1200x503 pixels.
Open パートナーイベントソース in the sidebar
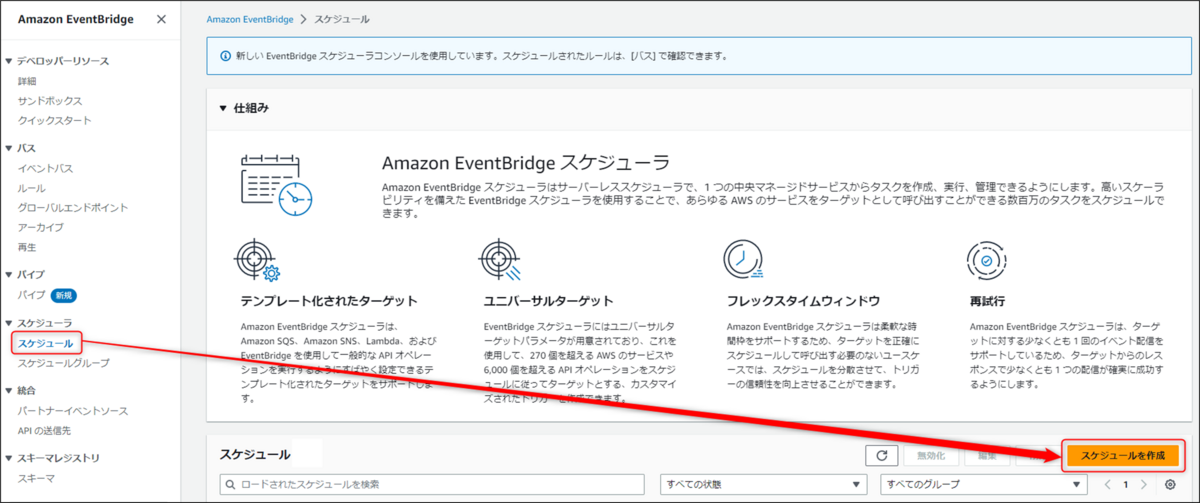72,411
